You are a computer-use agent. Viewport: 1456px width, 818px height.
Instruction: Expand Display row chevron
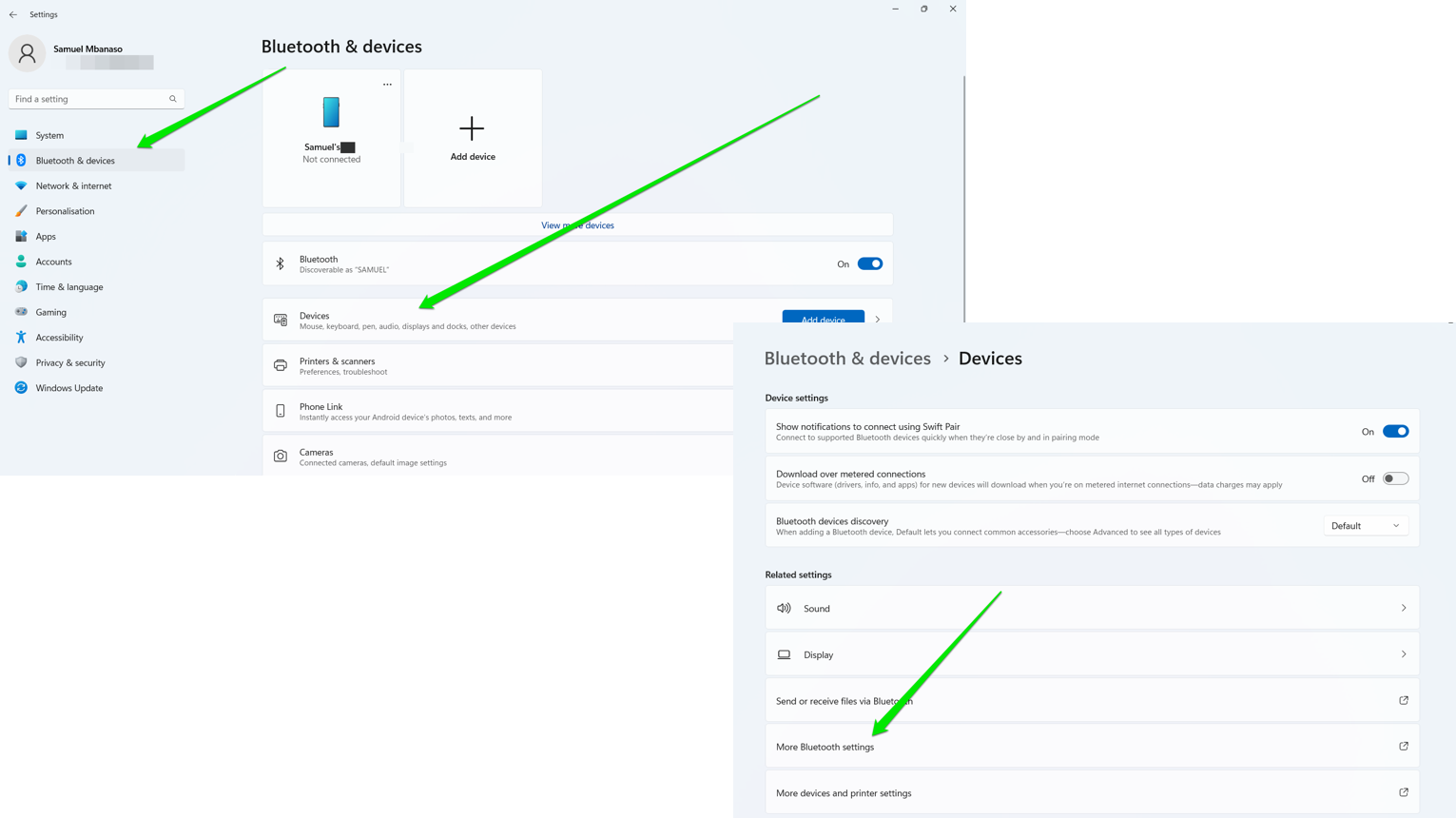click(x=1404, y=654)
